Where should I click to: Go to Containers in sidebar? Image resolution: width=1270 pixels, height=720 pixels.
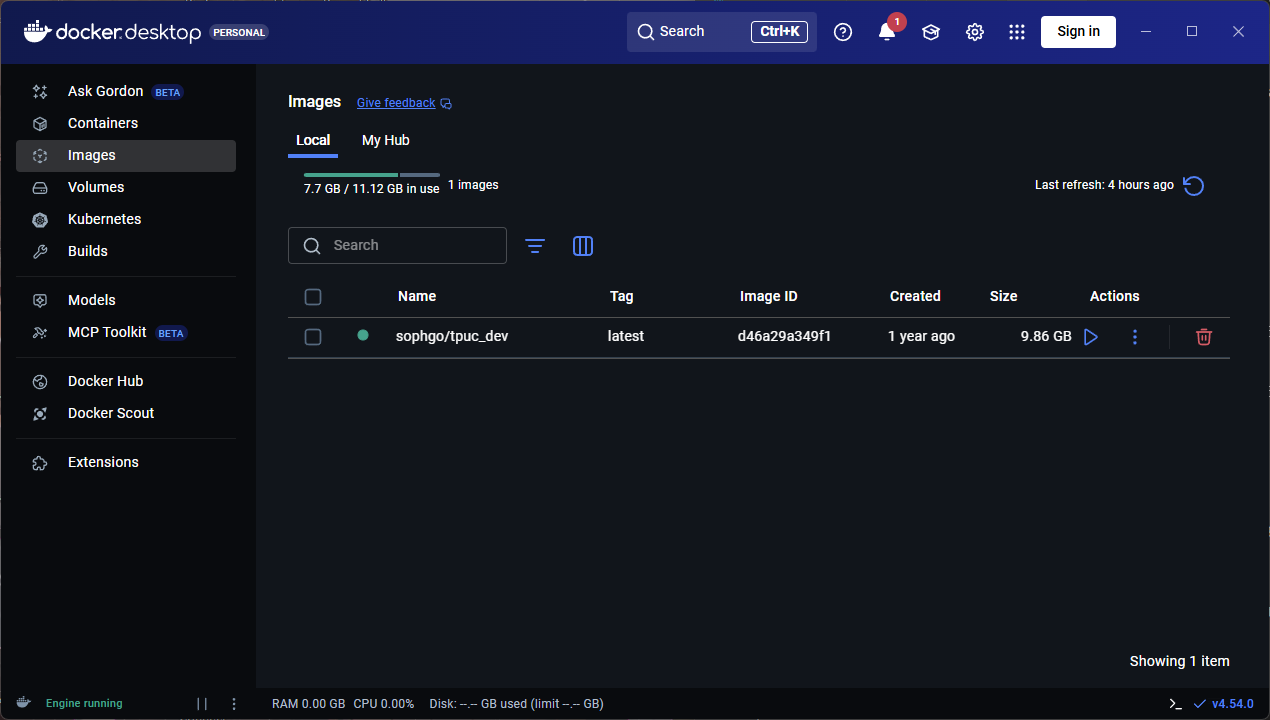tap(126, 123)
